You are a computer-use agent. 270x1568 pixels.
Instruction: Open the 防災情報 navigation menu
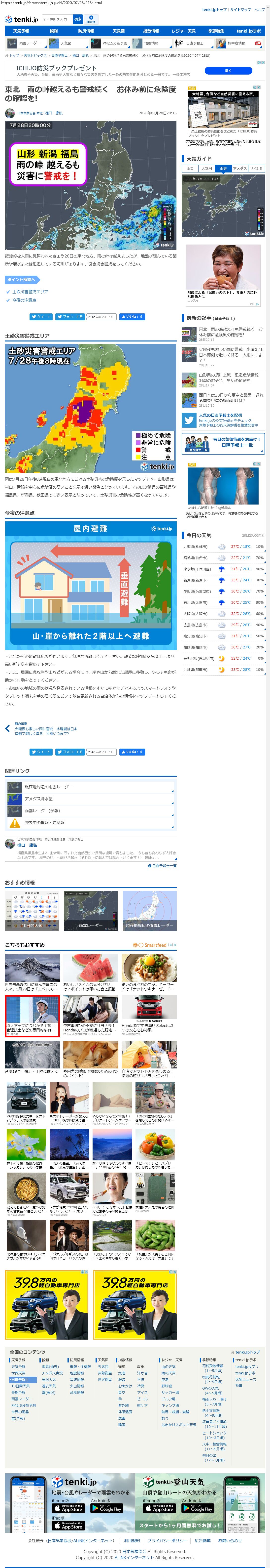click(x=86, y=31)
